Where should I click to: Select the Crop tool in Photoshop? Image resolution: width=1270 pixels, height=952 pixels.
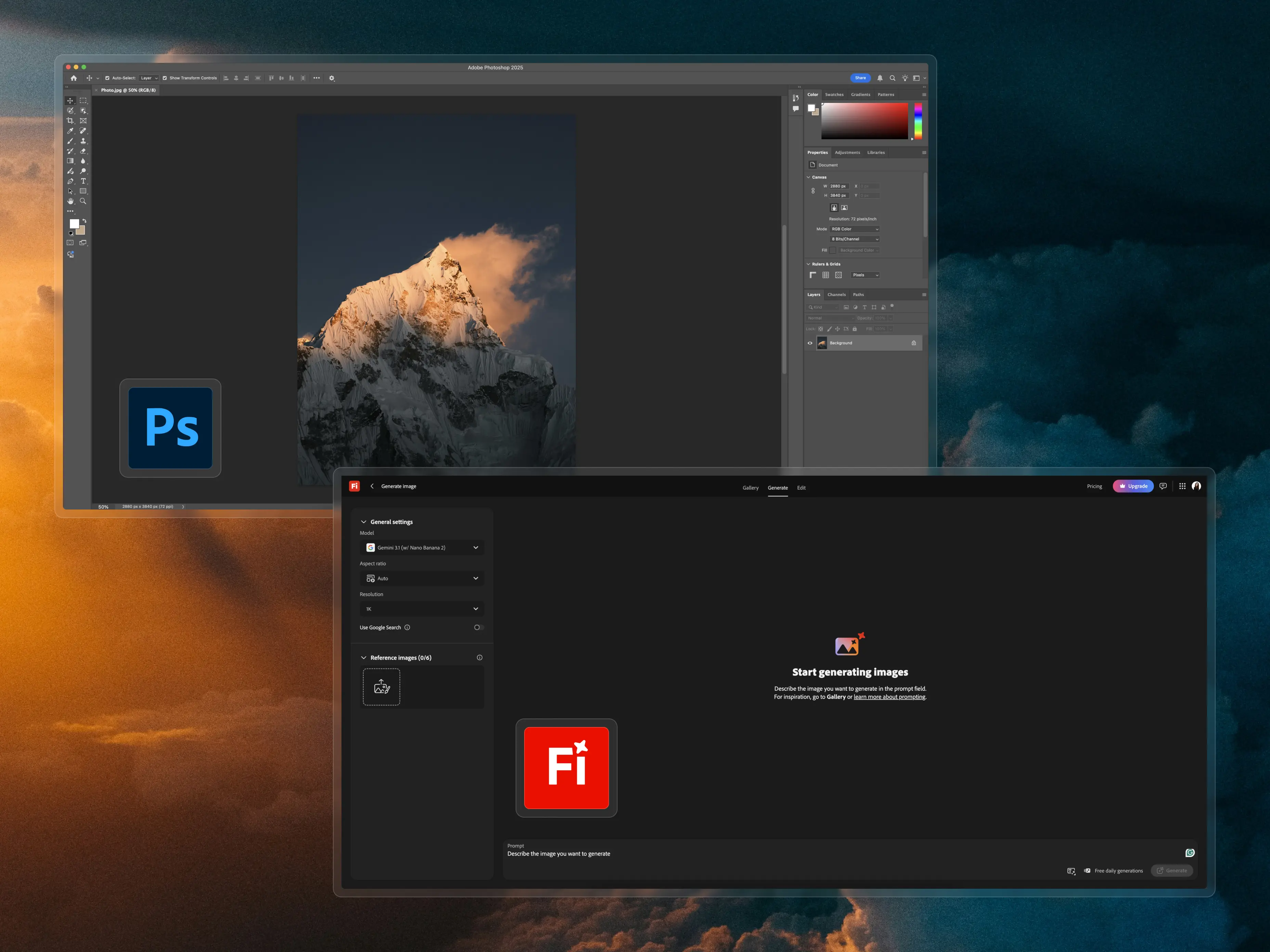pyautogui.click(x=70, y=120)
